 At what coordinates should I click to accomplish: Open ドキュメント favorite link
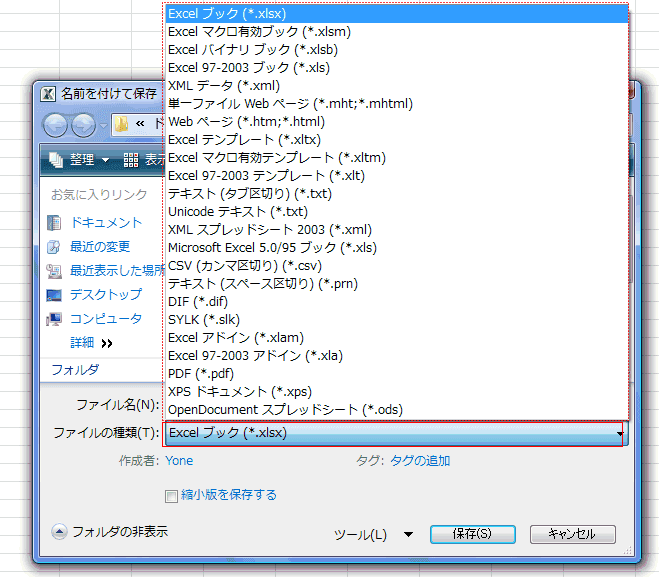106,222
